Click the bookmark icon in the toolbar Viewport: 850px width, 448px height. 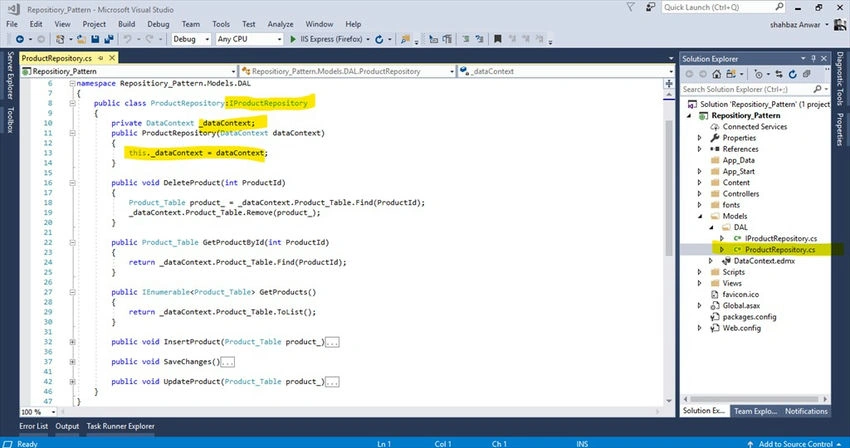coord(497,39)
